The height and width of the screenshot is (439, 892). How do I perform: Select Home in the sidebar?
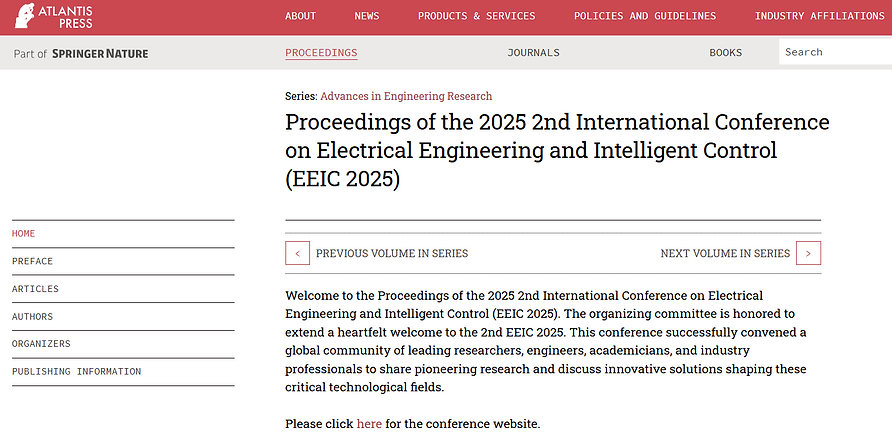(24, 234)
